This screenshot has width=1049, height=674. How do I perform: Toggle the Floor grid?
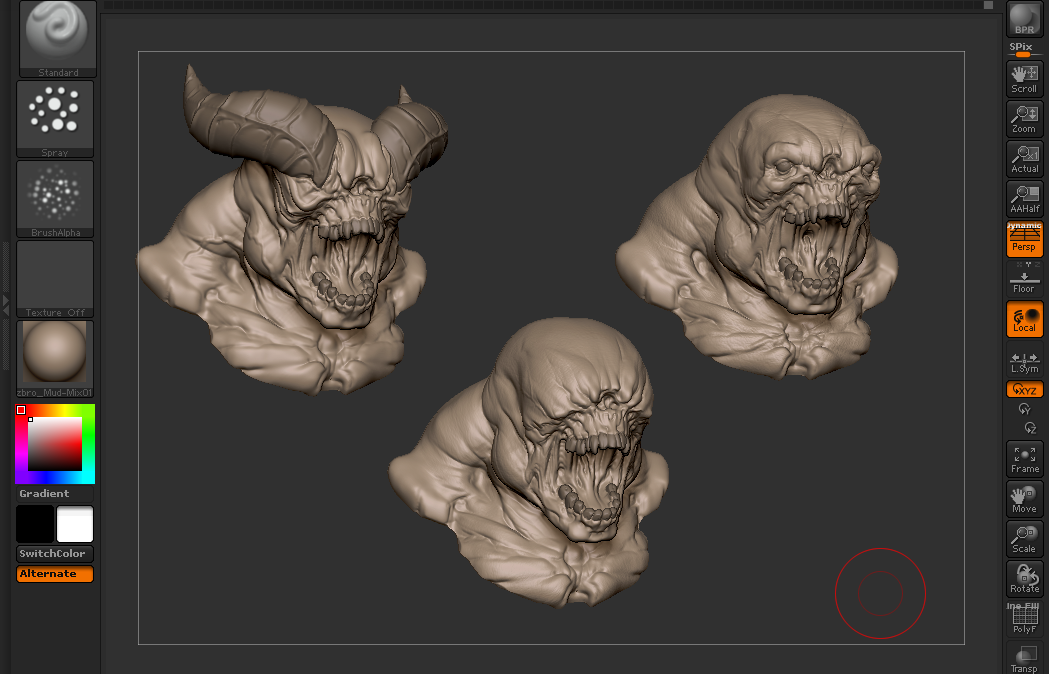[x=1024, y=279]
